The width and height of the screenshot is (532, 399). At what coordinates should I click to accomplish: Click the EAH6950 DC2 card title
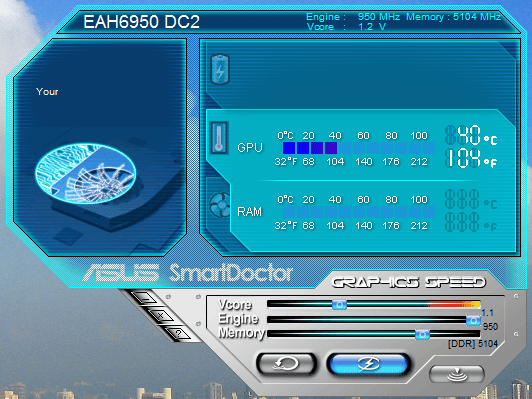coord(141,22)
